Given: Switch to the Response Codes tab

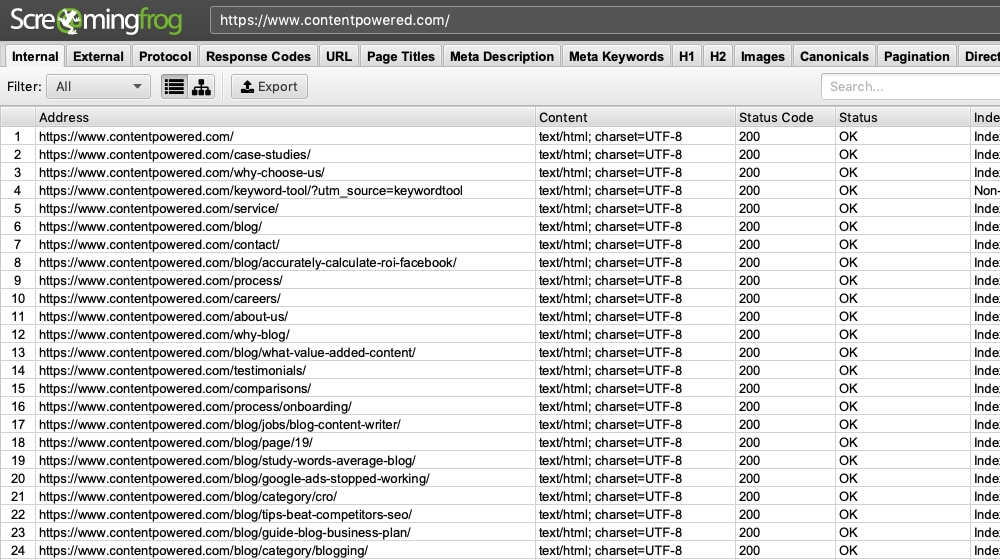Looking at the screenshot, I should 259,57.
